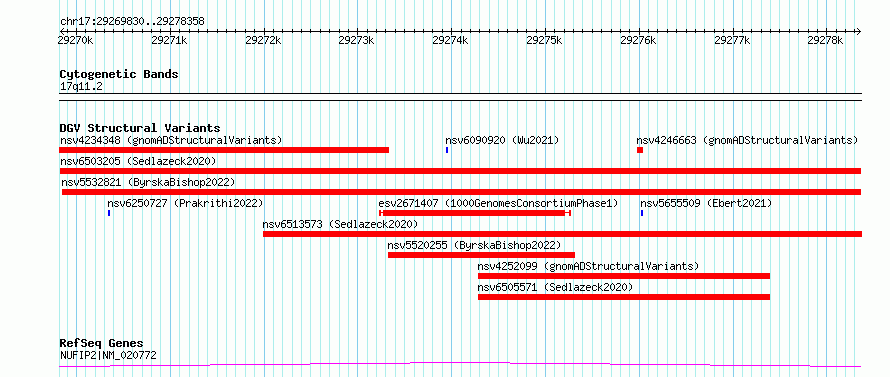
Task: Click the 29276k ruler label
Action: coord(639,40)
